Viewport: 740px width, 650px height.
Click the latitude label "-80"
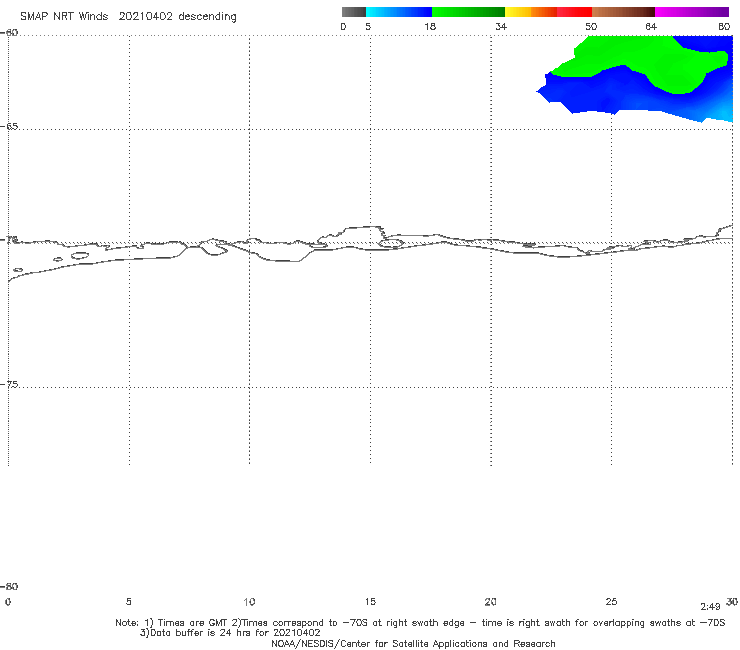(9, 586)
